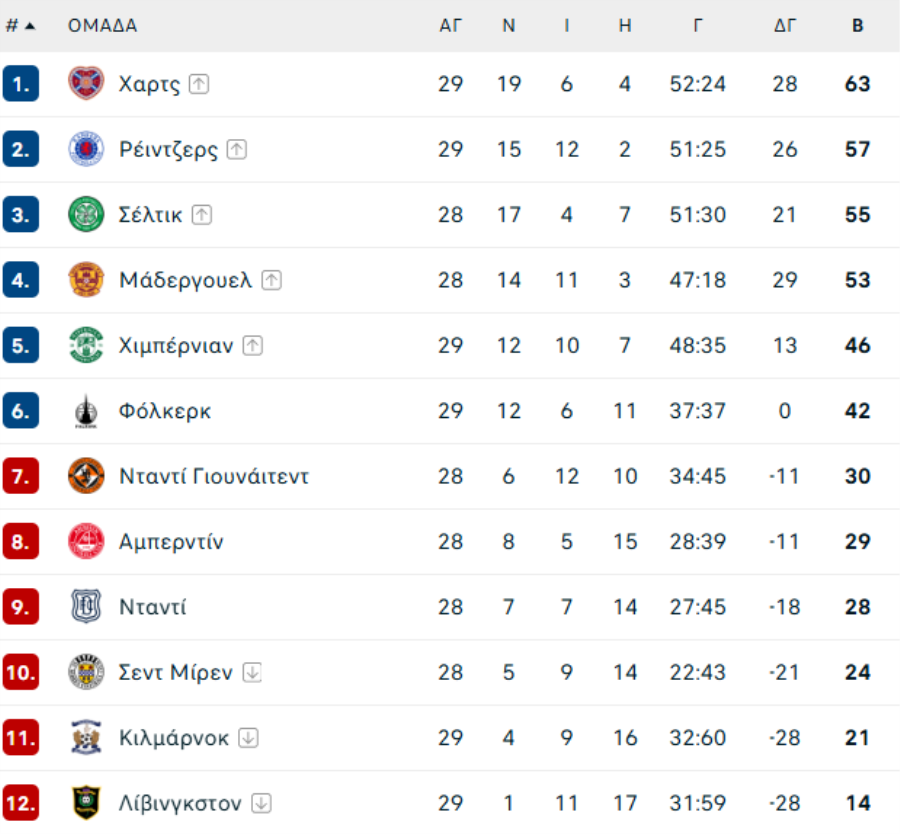Click the Αμπερντίν red club logo
Viewport: 900px width, 834px height.
(86, 542)
